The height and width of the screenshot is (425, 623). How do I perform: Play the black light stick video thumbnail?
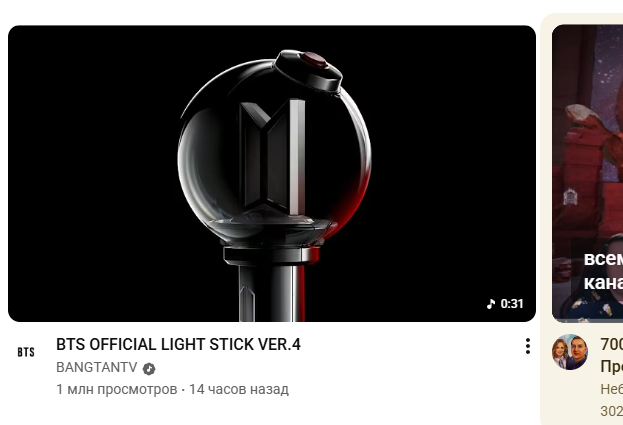point(272,174)
